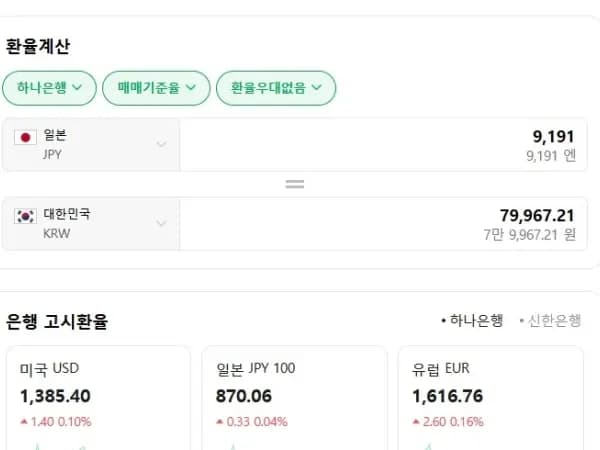Click the equals sign swap icon
Image resolution: width=600 pixels, height=450 pixels.
tap(295, 184)
